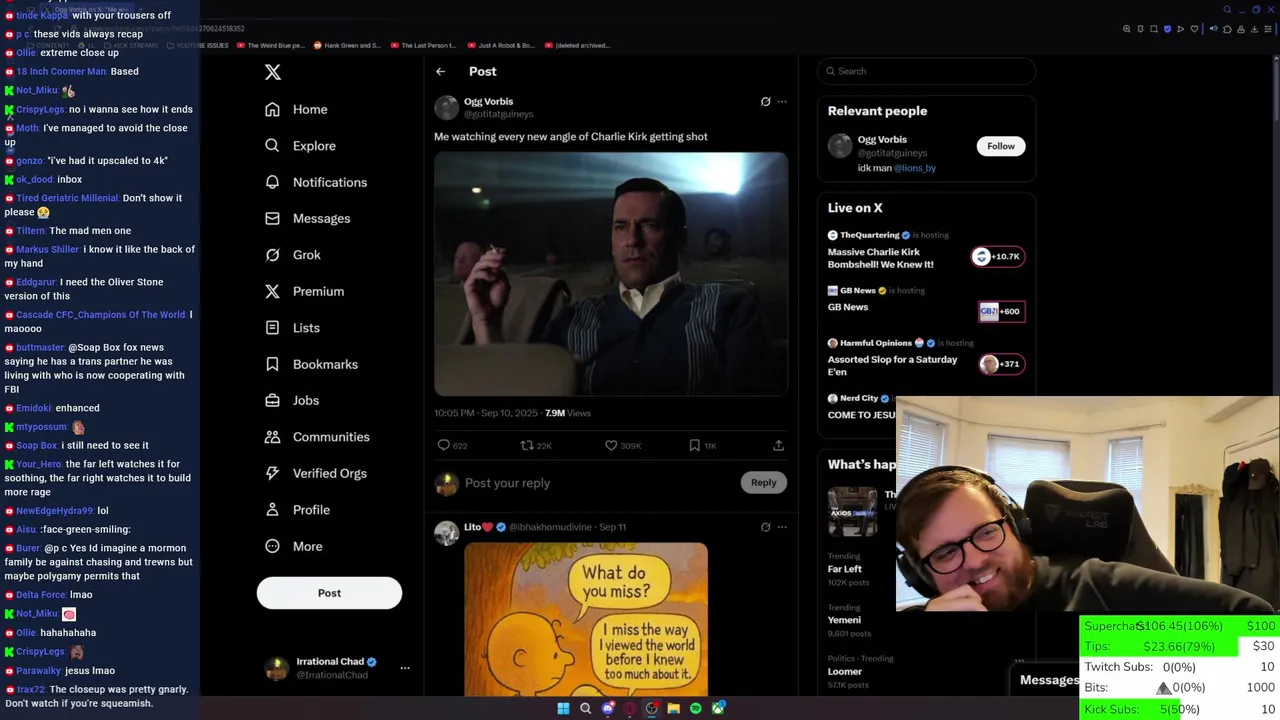The width and height of the screenshot is (1280, 720).
Task: Like the post showing 309K
Action: [x=611, y=445]
